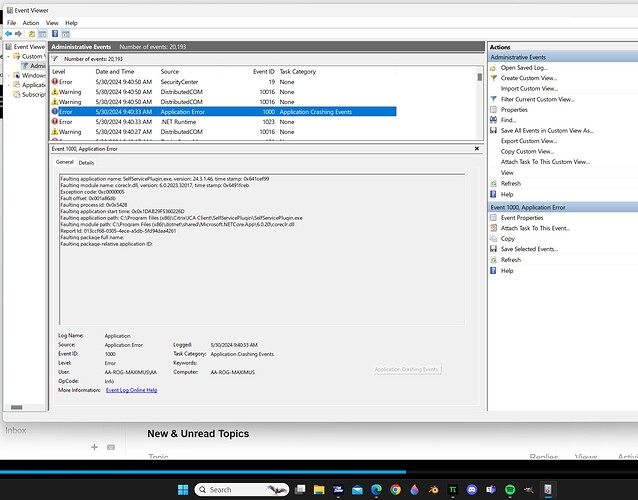Collapse the Custom Views tree node
The height and width of the screenshot is (500, 638).
[x=9, y=56]
